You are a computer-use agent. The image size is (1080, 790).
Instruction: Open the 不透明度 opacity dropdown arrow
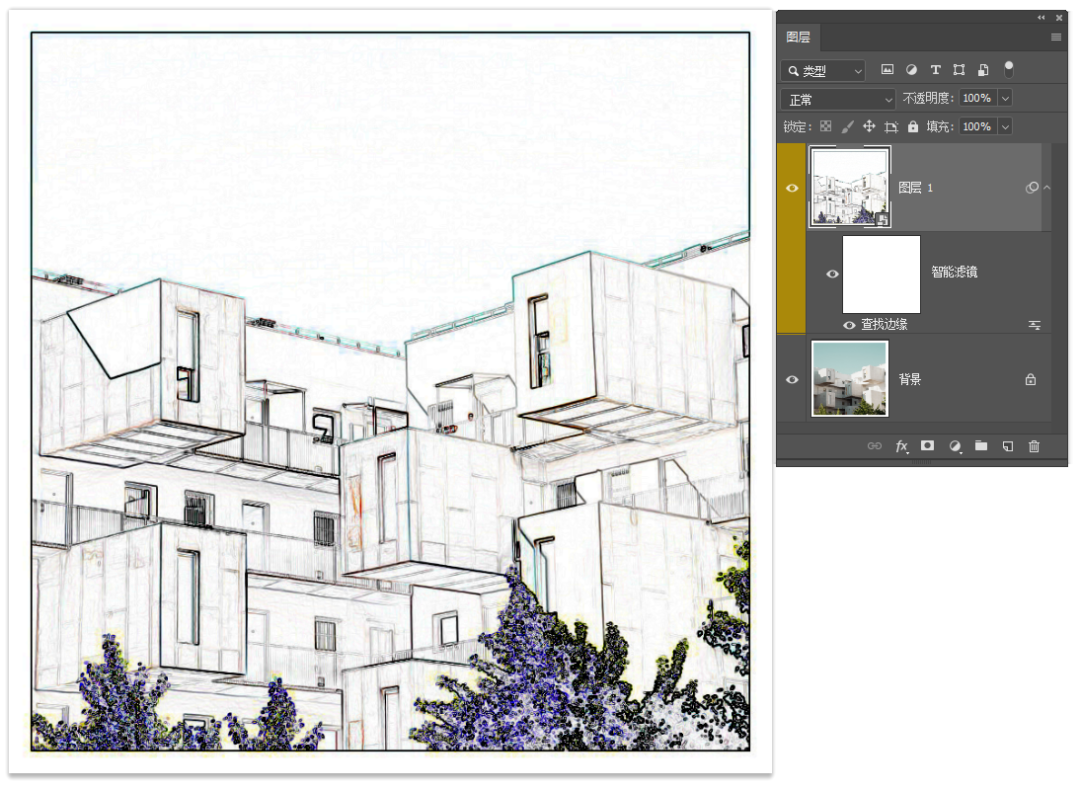coord(1005,99)
